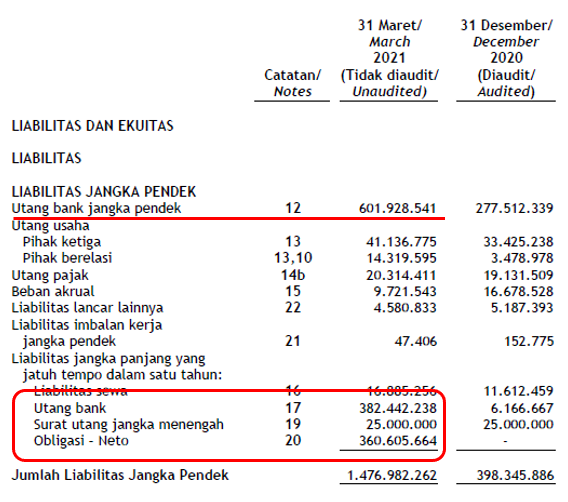Viewport: 568px width, 502px height.
Task: Click the Catatan/Notes column header
Action: pyautogui.click(x=292, y=83)
